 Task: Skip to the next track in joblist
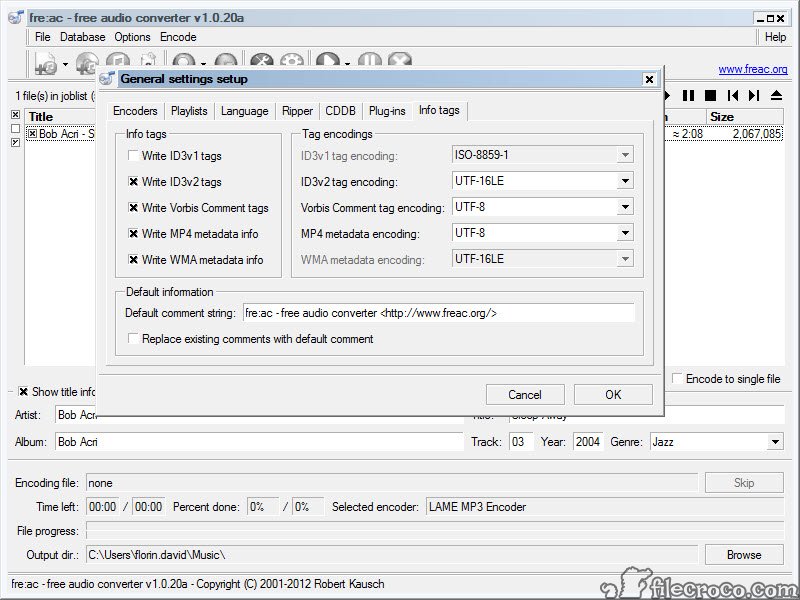tap(754, 95)
